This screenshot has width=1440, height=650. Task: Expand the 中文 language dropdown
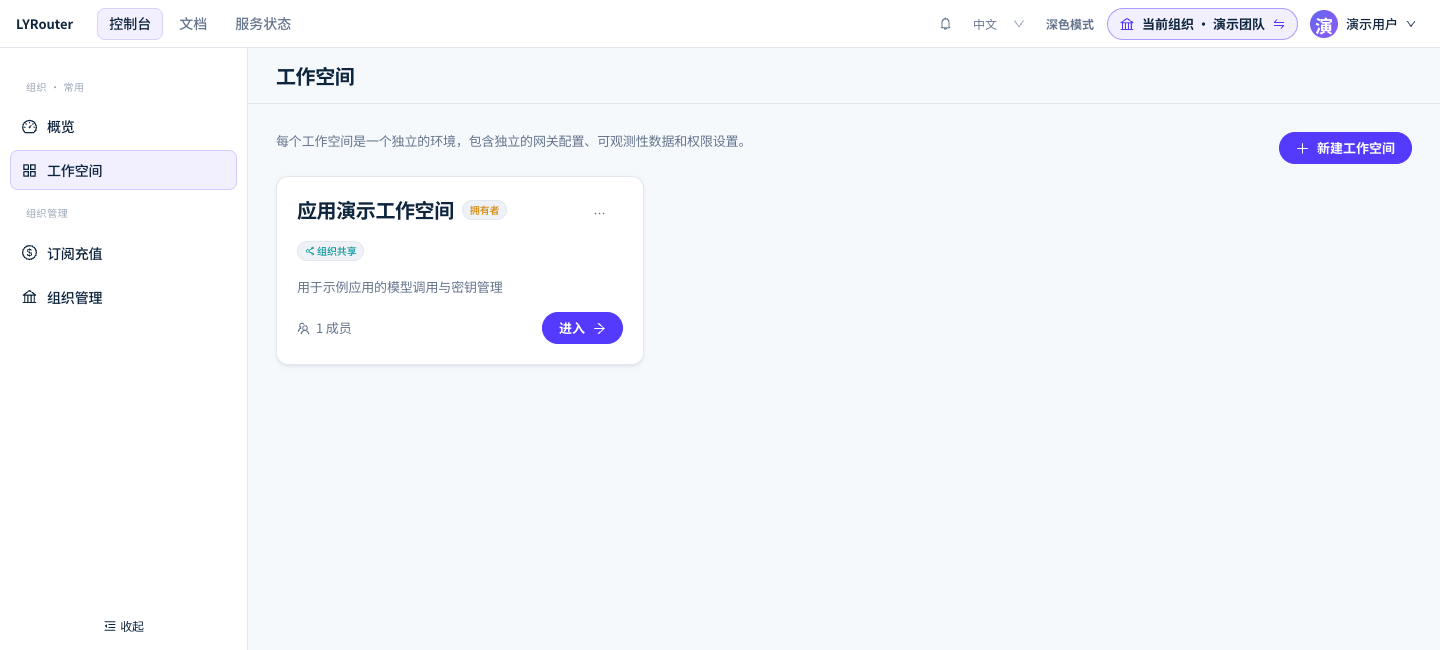(x=999, y=24)
